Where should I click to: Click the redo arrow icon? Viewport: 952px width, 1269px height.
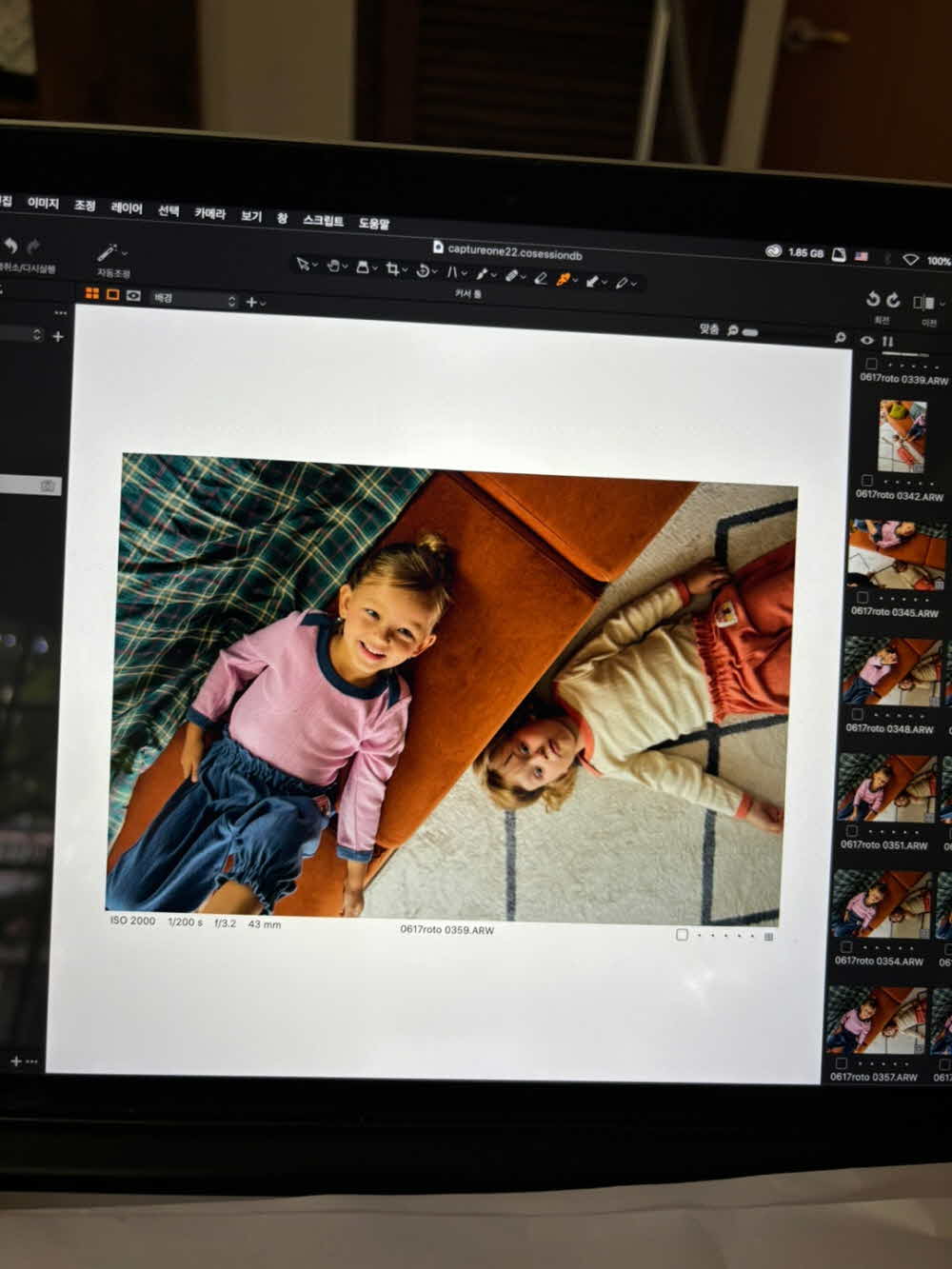34,248
